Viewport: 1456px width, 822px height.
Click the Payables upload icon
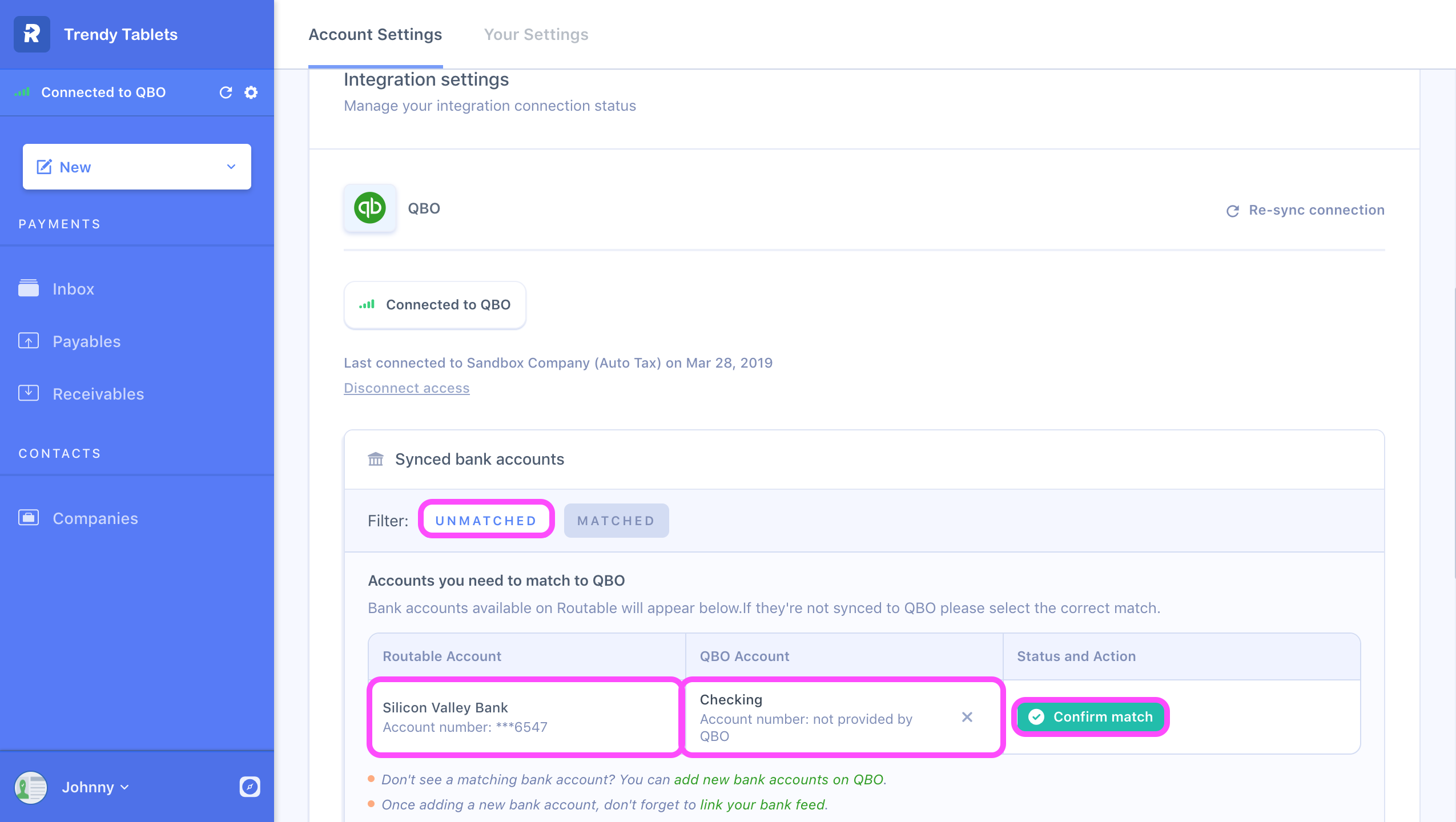(29, 341)
